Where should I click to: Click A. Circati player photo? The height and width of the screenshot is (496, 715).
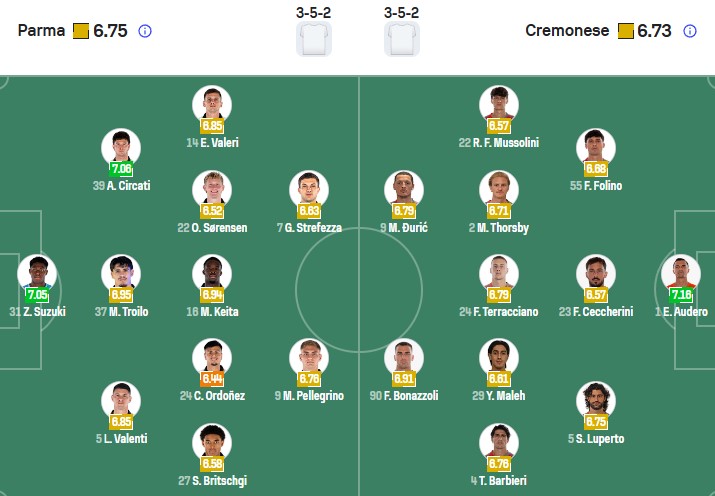121,147
